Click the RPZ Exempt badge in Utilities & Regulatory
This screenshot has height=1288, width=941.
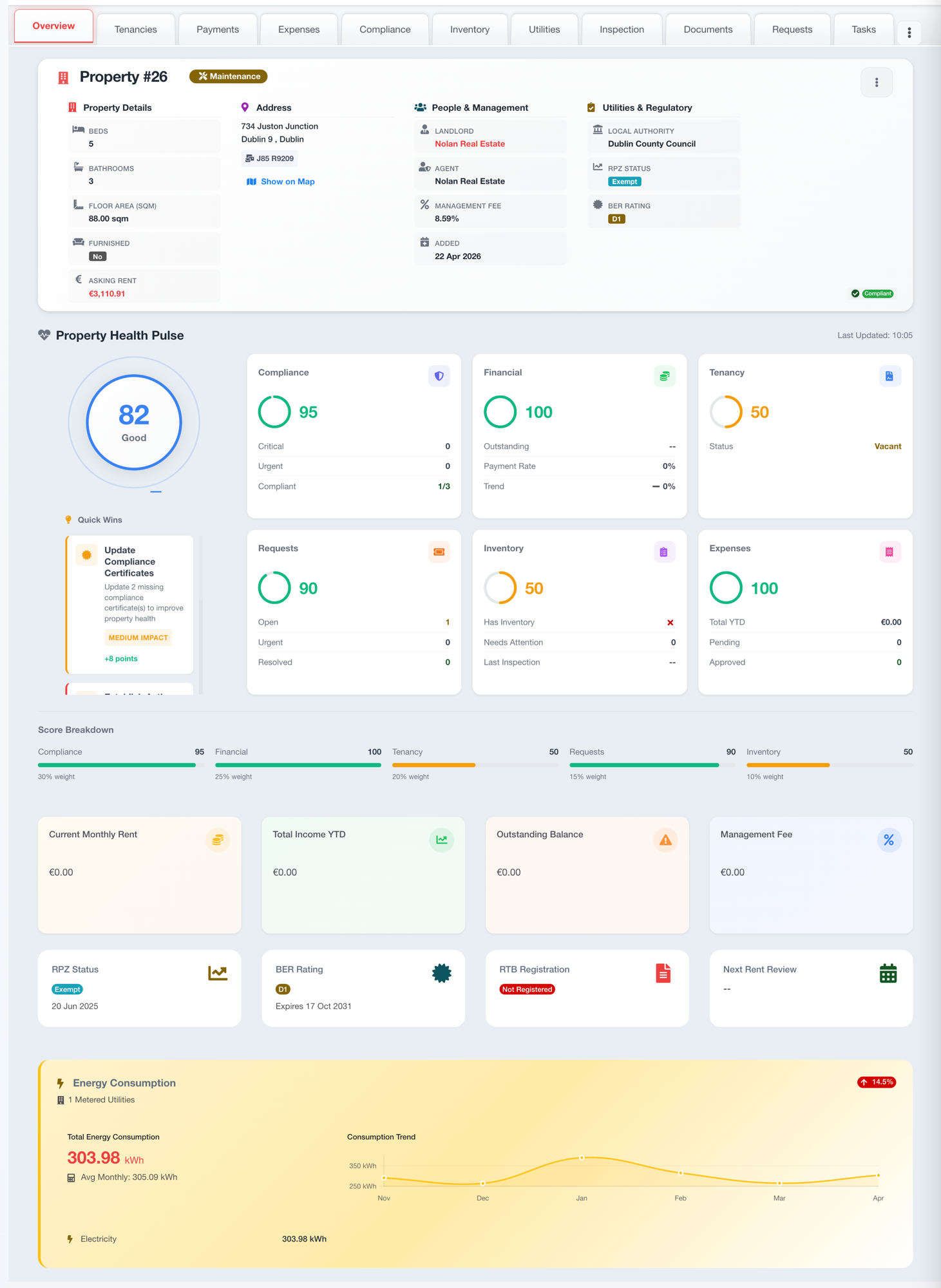tap(625, 182)
